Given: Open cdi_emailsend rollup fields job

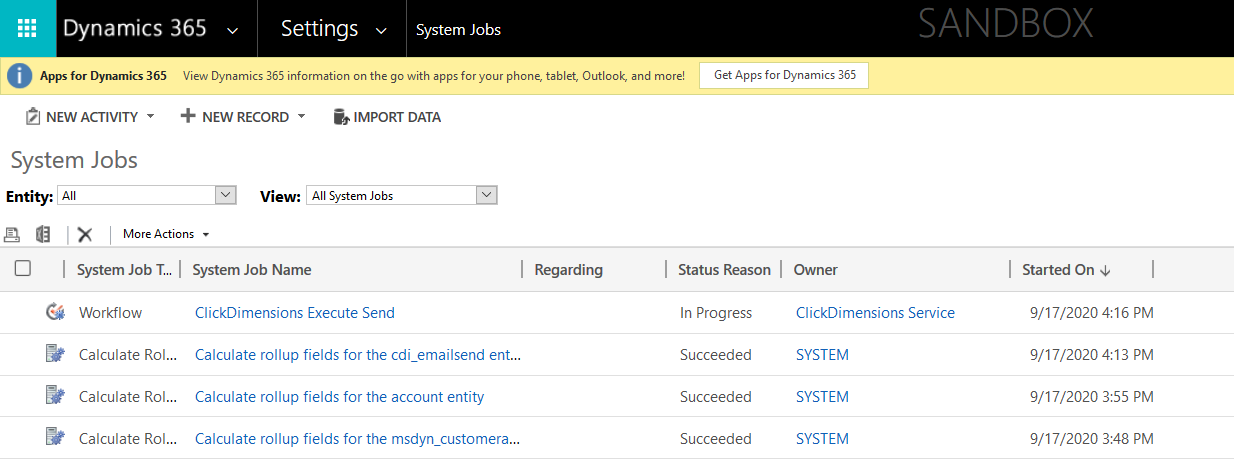Looking at the screenshot, I should tap(358, 355).
